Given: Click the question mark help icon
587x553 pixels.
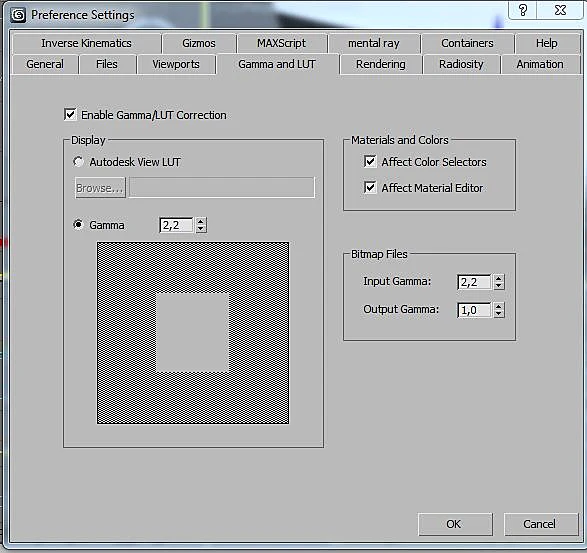Looking at the screenshot, I should pyautogui.click(x=523, y=10).
